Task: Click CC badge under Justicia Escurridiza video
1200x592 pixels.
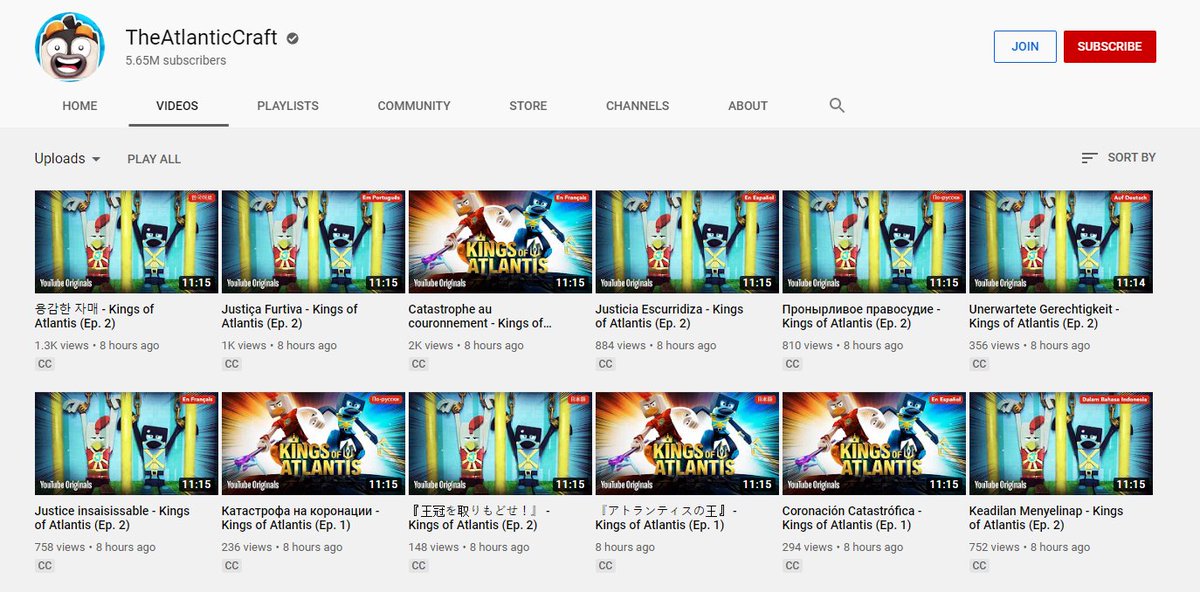Action: [606, 364]
